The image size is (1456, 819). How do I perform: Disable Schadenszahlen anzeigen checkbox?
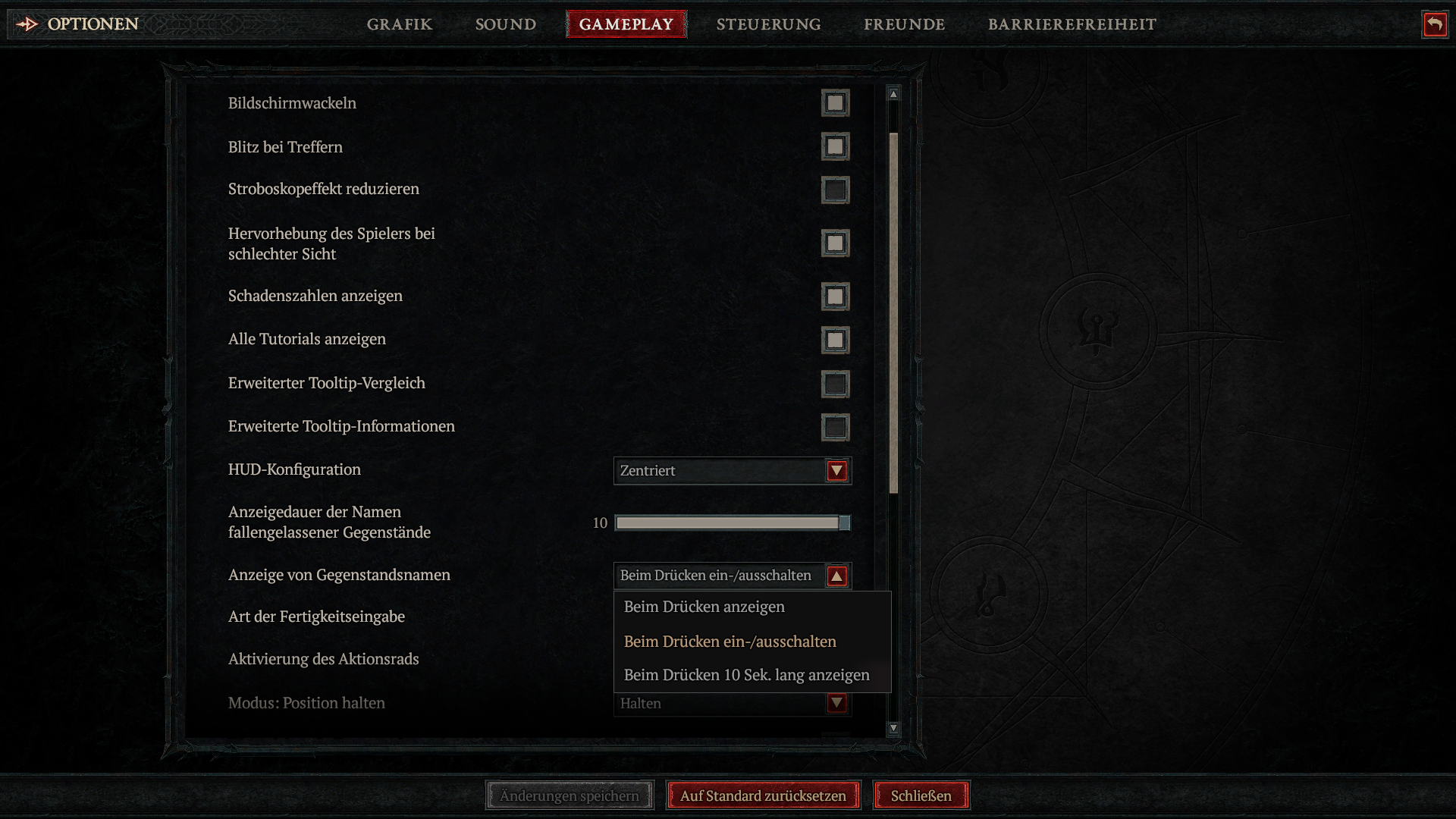point(835,297)
